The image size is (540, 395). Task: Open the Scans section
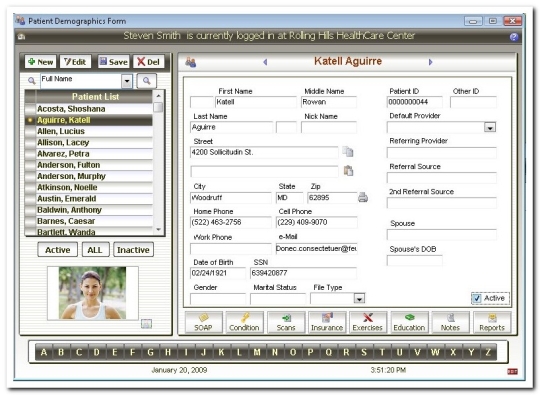tap(286, 323)
